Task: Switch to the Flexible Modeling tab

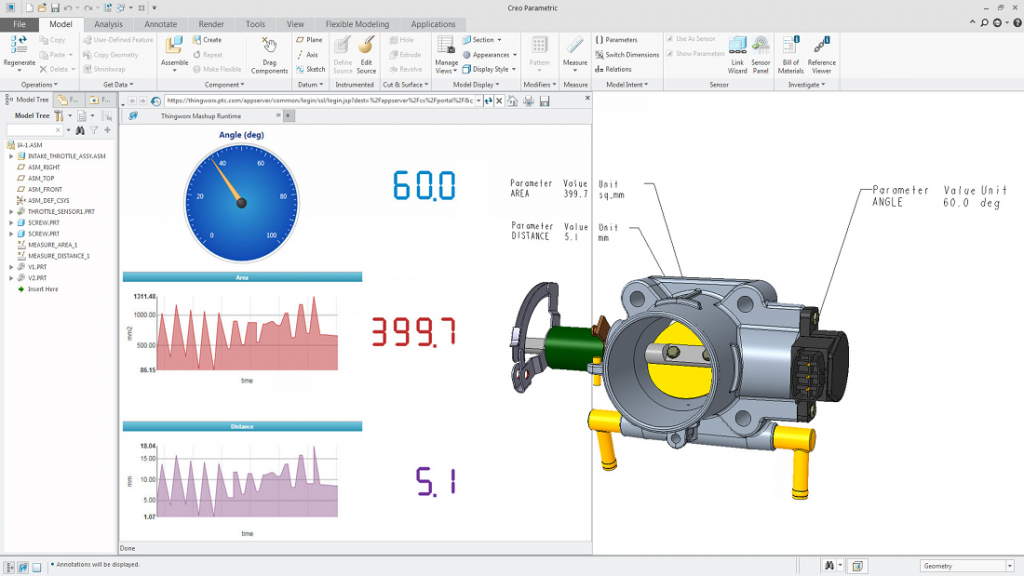Action: [357, 24]
